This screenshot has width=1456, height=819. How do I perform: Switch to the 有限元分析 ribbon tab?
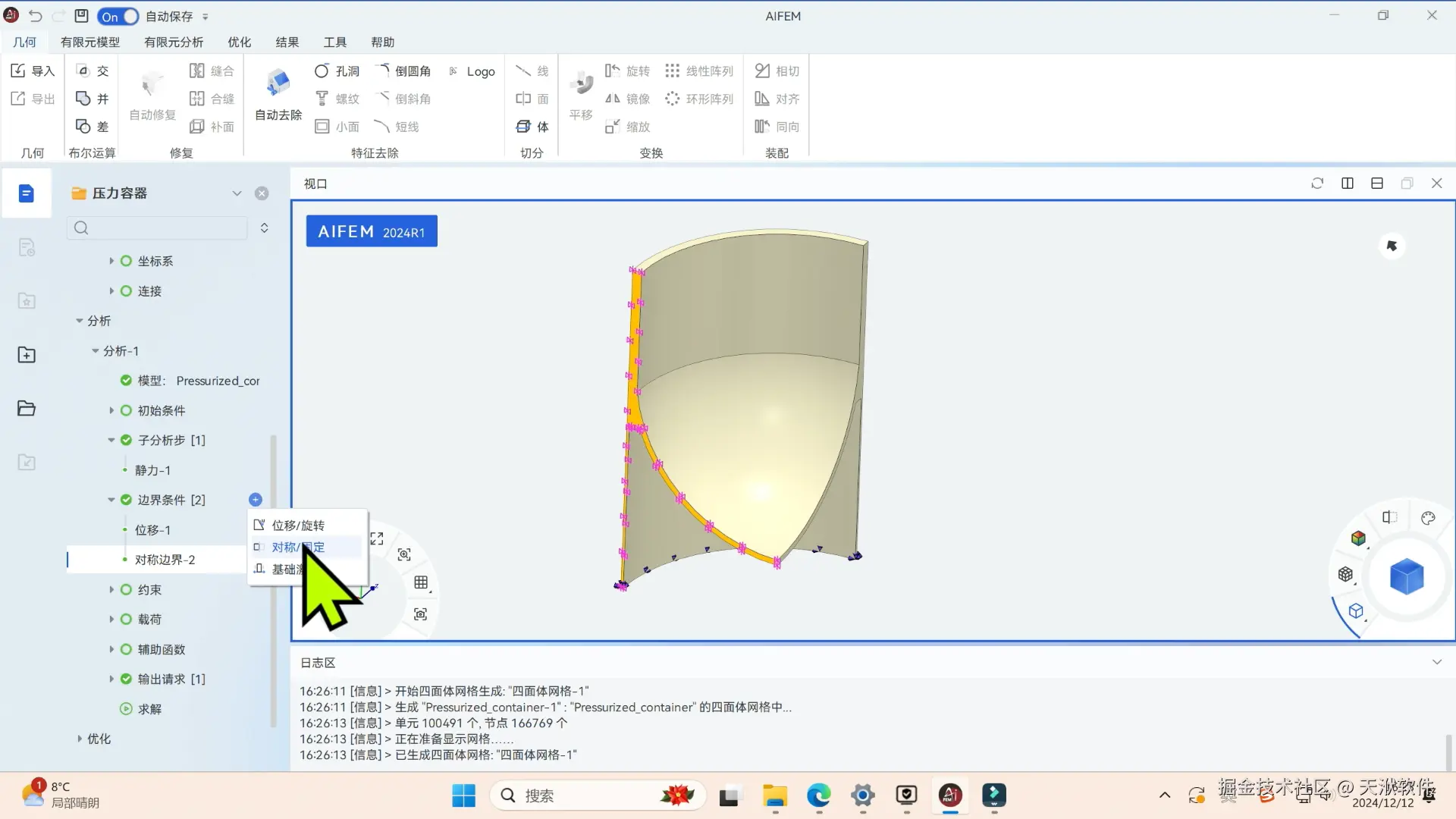(x=173, y=42)
